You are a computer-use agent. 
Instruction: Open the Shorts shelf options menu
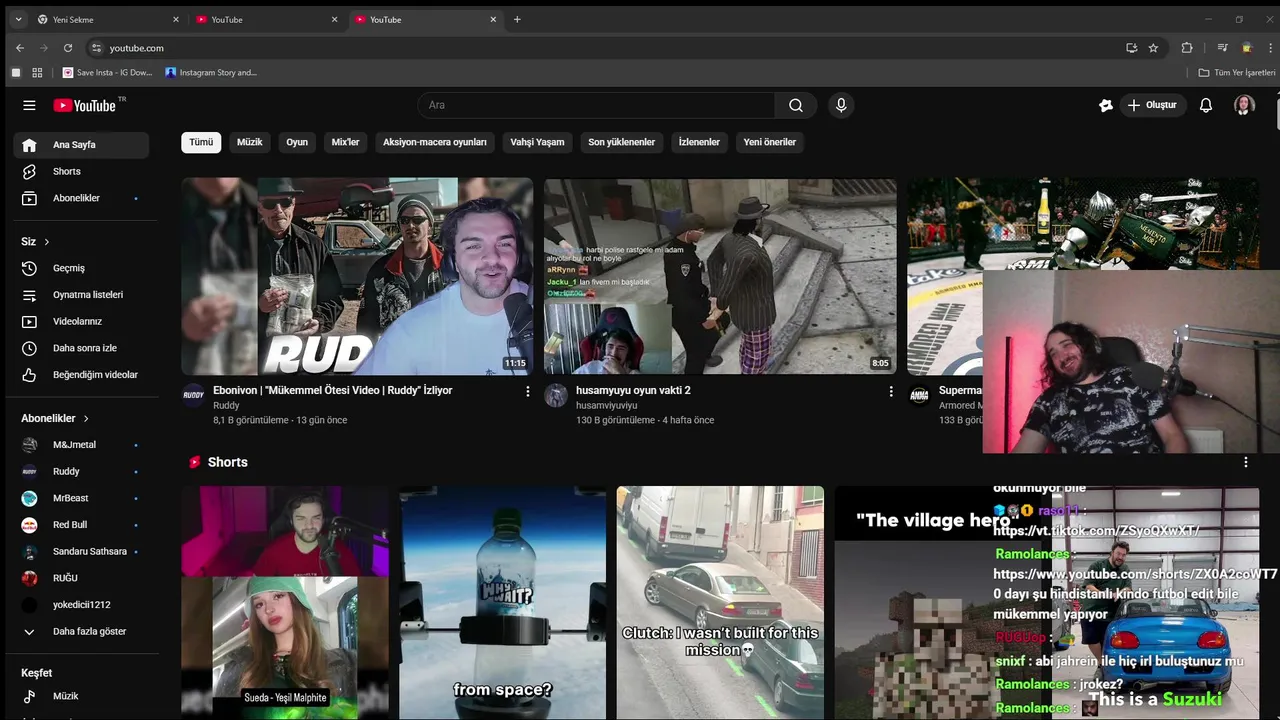click(1246, 462)
